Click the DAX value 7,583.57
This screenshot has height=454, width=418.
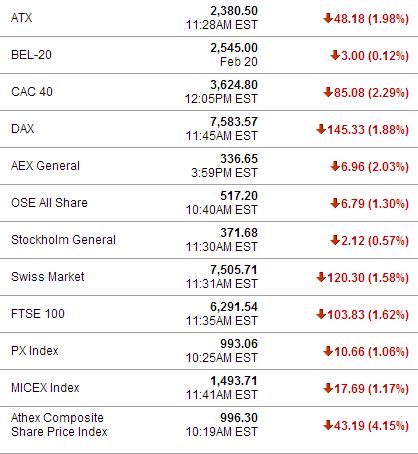point(234,122)
